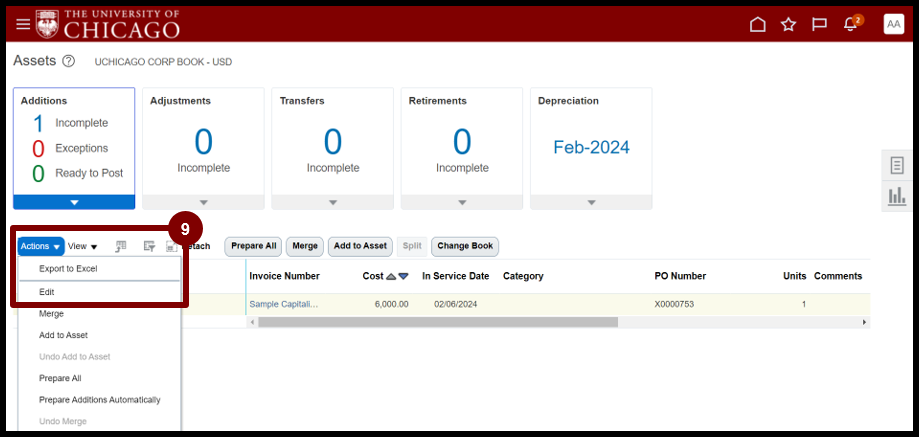Screen dimensions: 919x437
Task: Choose Export to Excel from Actions menu
Action: tap(68, 269)
